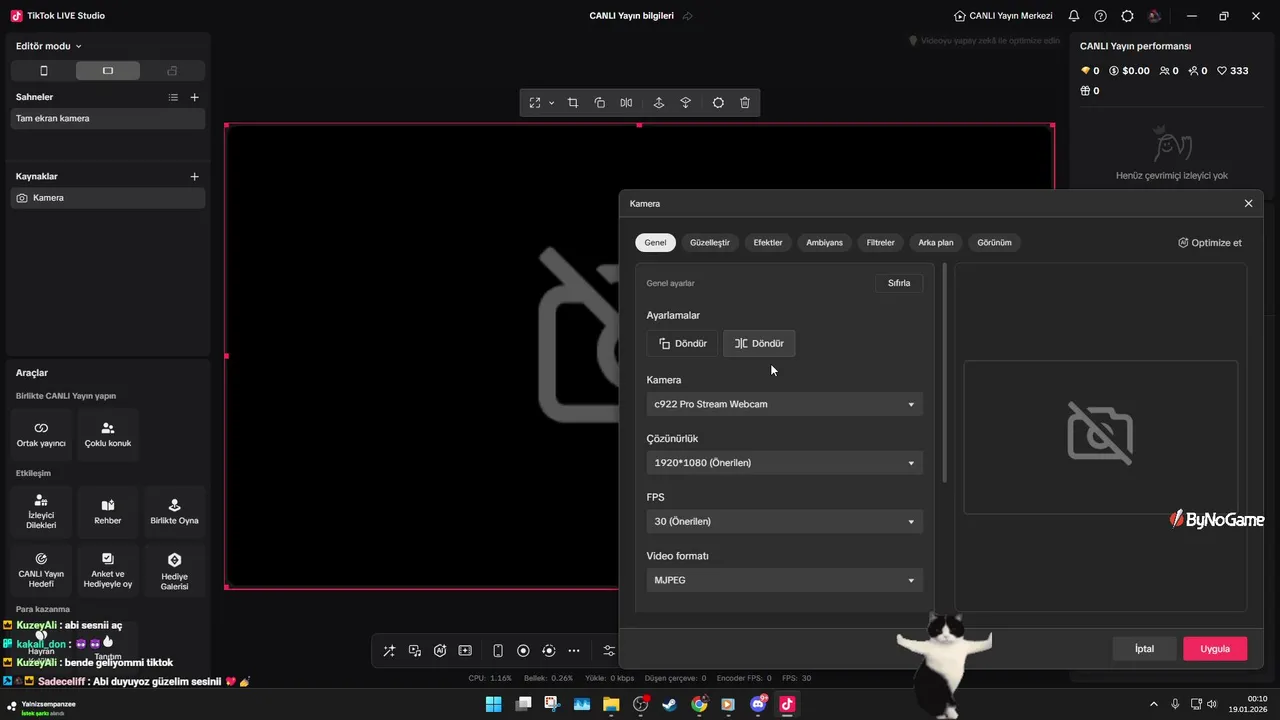Open the fit options dropdown arrow

[x=551, y=103]
